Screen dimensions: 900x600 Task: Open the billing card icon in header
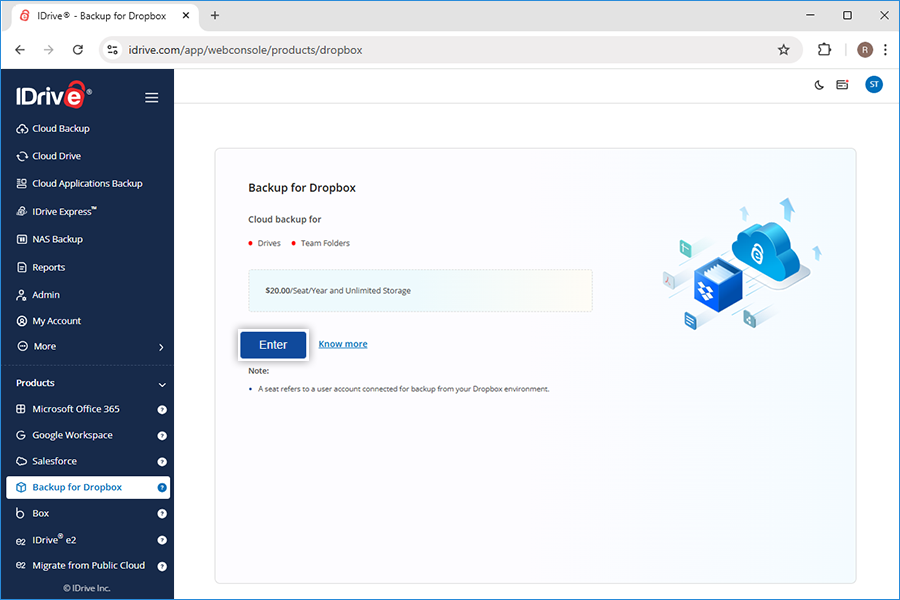tap(842, 85)
